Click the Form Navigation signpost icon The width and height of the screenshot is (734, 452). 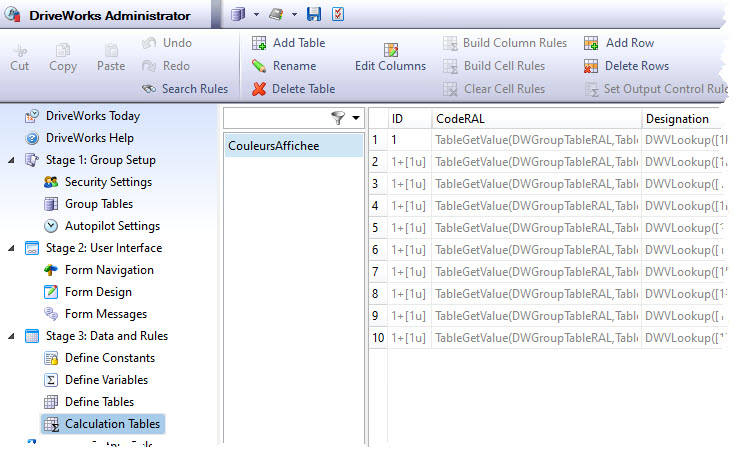[51, 270]
